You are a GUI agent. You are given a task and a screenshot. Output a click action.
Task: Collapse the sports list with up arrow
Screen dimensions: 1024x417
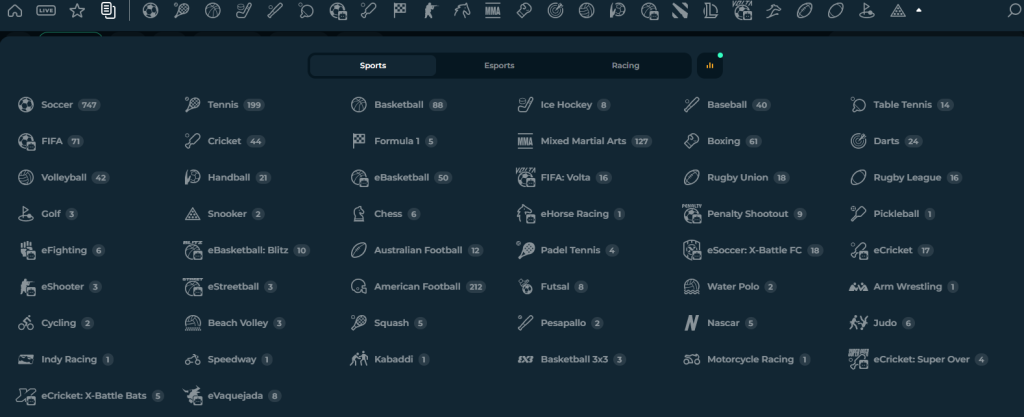tap(919, 10)
